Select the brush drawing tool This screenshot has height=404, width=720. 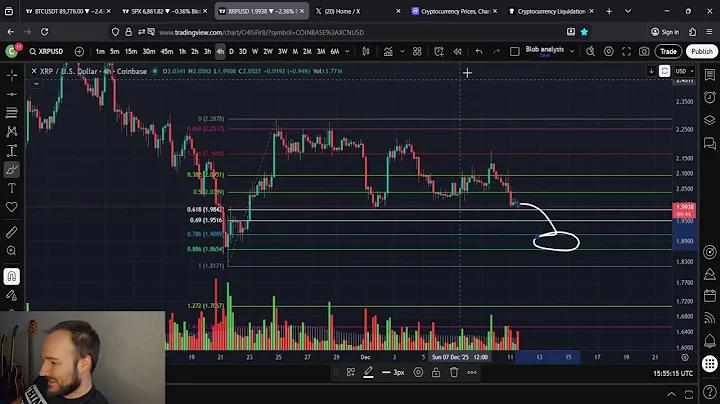pos(11,170)
